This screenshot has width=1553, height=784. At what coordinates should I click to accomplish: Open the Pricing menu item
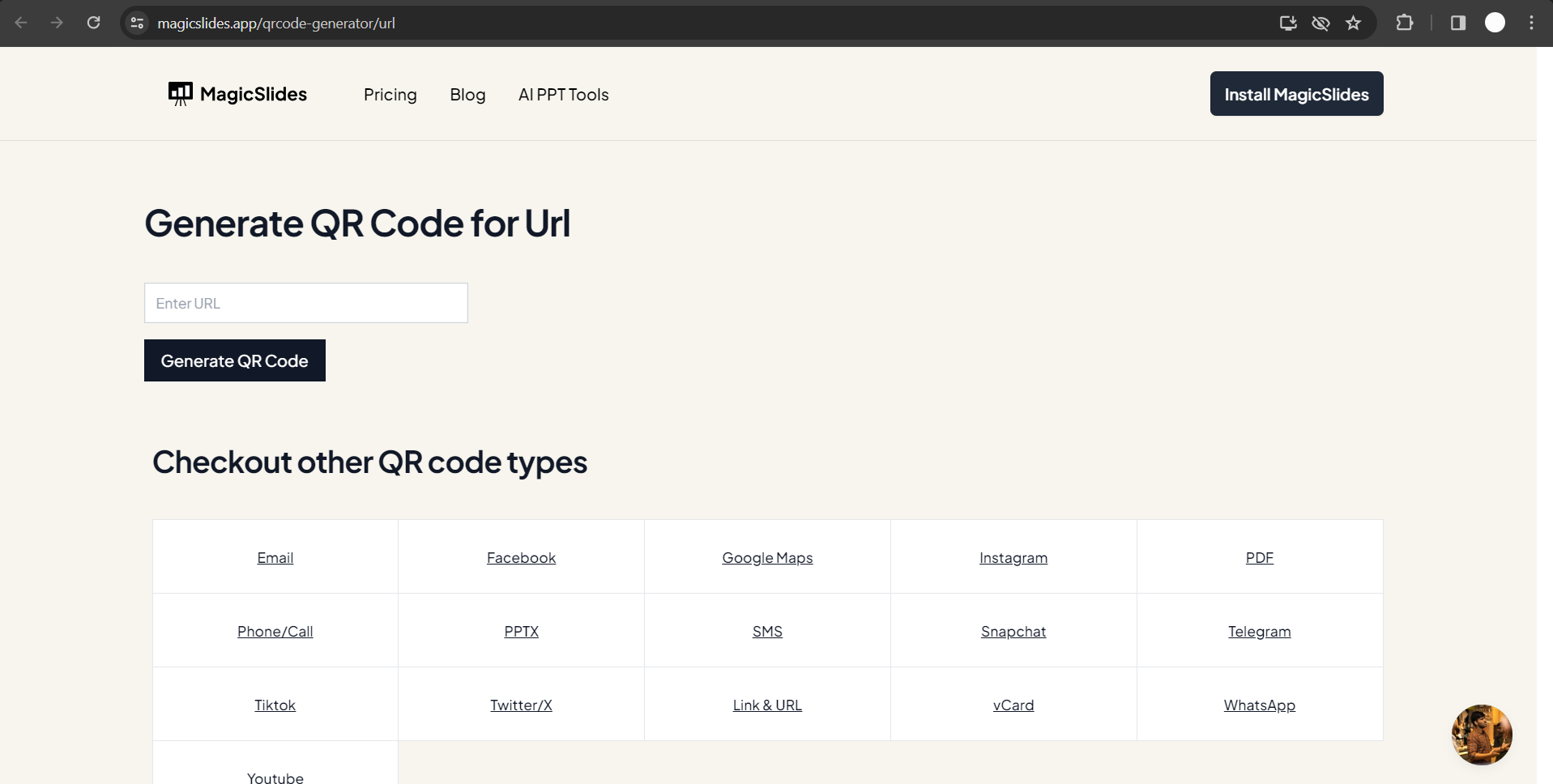(x=390, y=95)
